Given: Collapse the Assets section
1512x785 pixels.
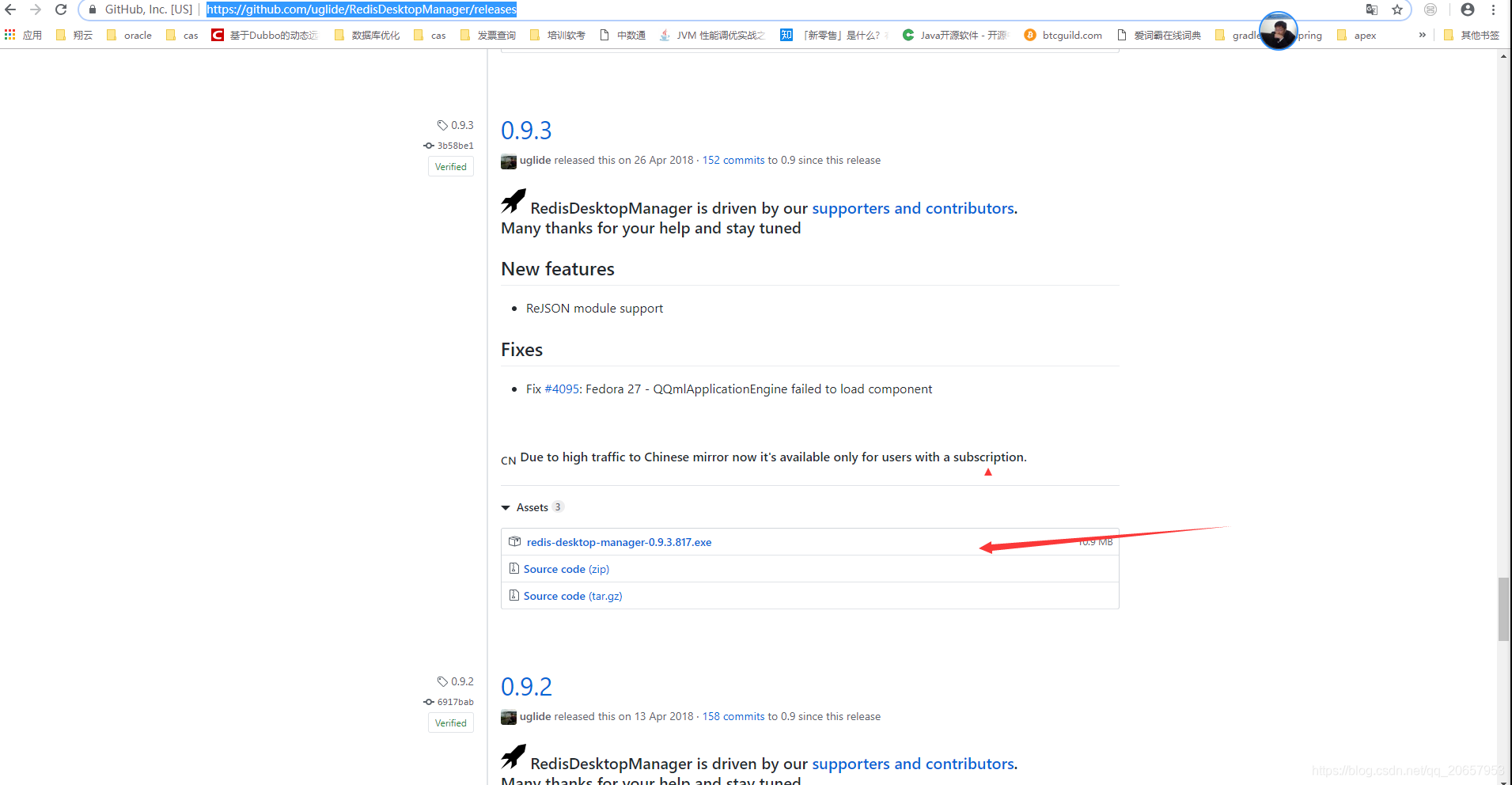Looking at the screenshot, I should point(532,507).
